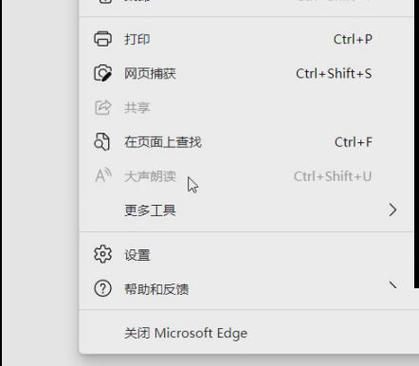The width and height of the screenshot is (419, 366).
Task: Click the 大声朗读 menu label
Action: coord(150,176)
